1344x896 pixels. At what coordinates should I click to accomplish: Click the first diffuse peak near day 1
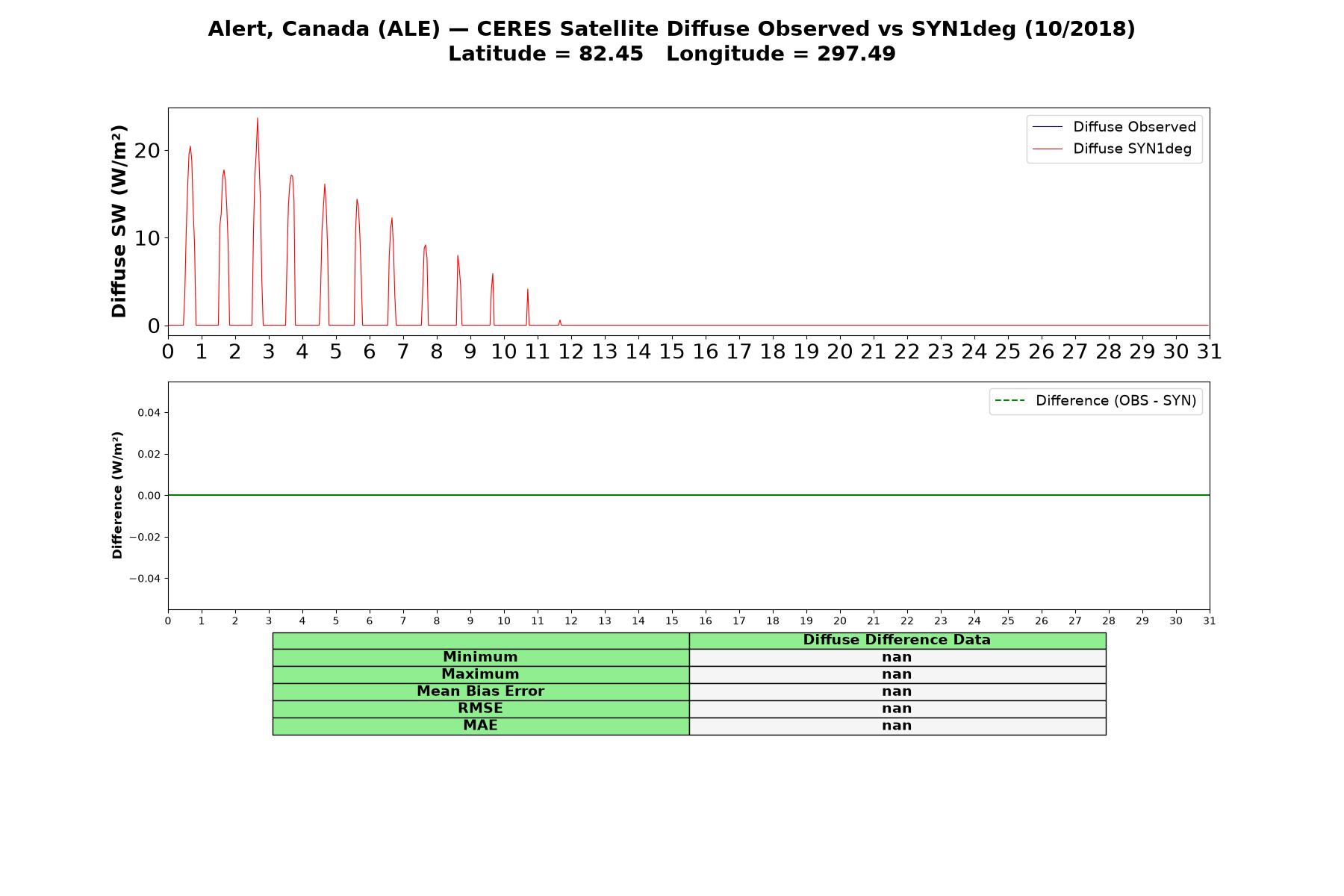coord(190,147)
